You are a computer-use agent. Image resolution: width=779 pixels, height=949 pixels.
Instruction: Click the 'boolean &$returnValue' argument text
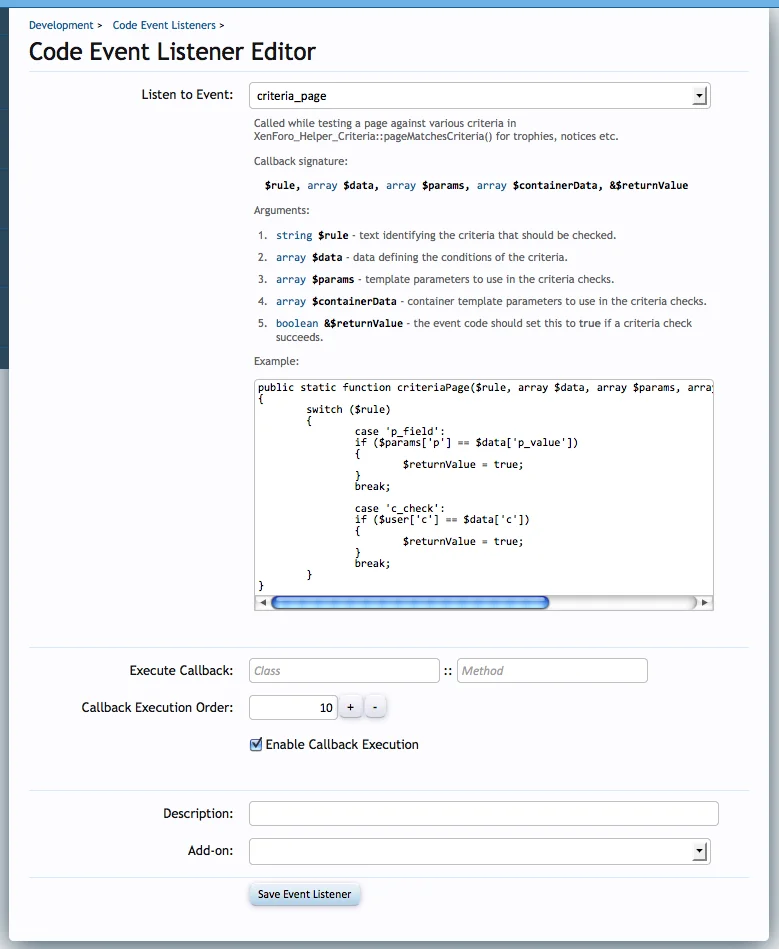[339, 323]
